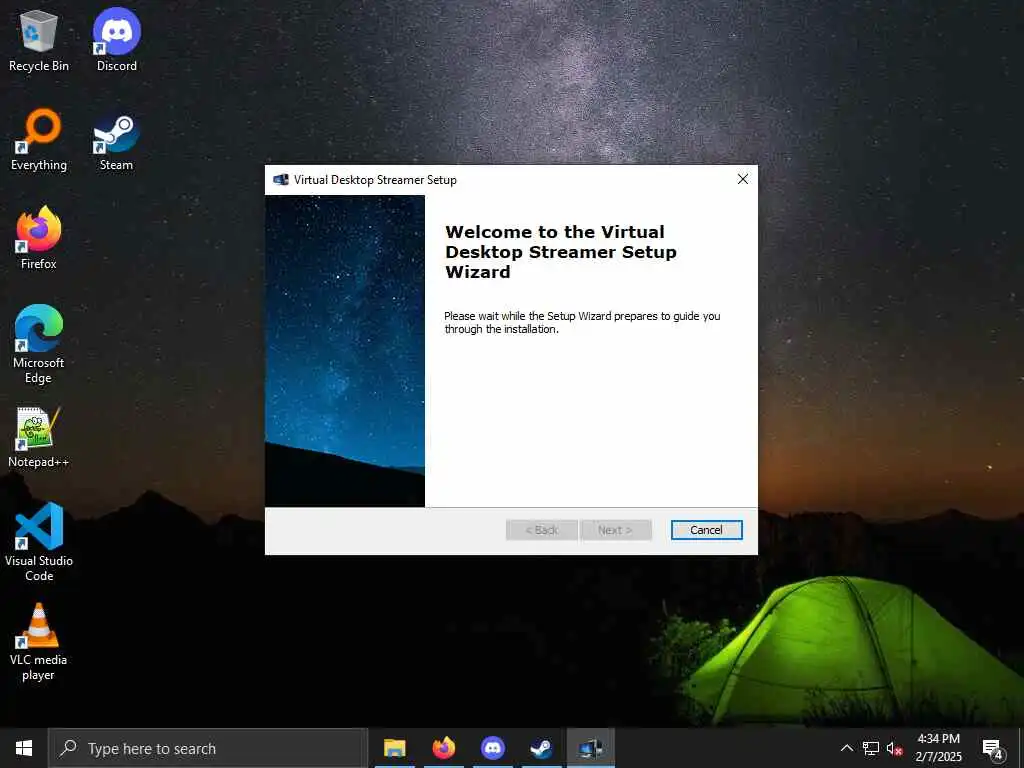Activate the Virtual Desktop Streamer installer taskbar item
This screenshot has height=768, width=1024.
(590, 748)
